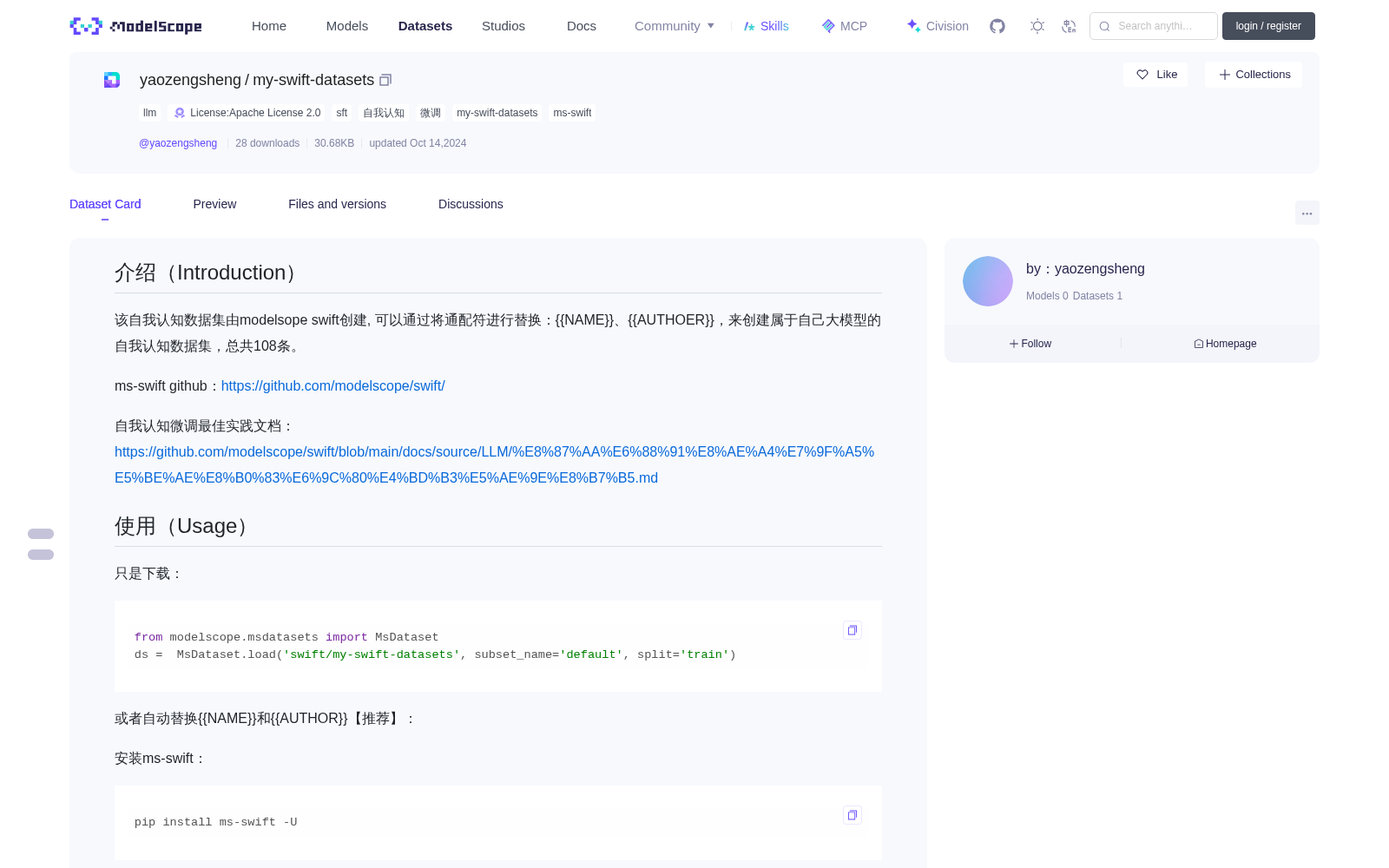Click the dataset avatar icon
Viewport: 1389px width, 868px height.
coord(112,80)
